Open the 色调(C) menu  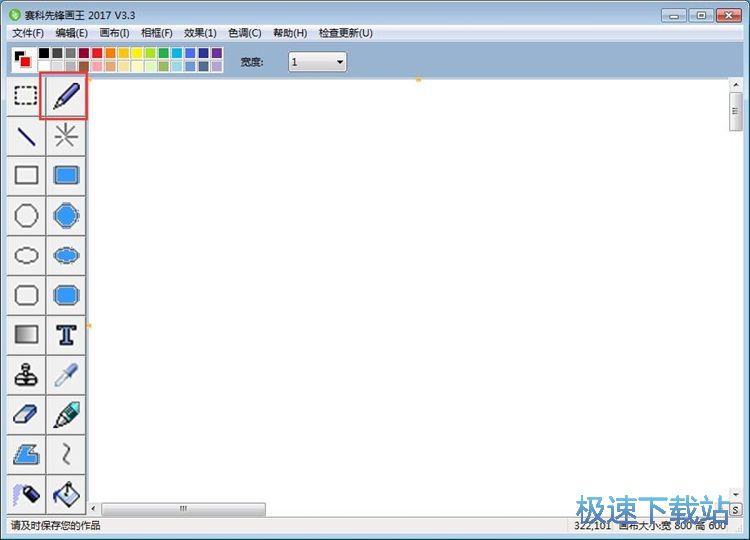point(245,33)
